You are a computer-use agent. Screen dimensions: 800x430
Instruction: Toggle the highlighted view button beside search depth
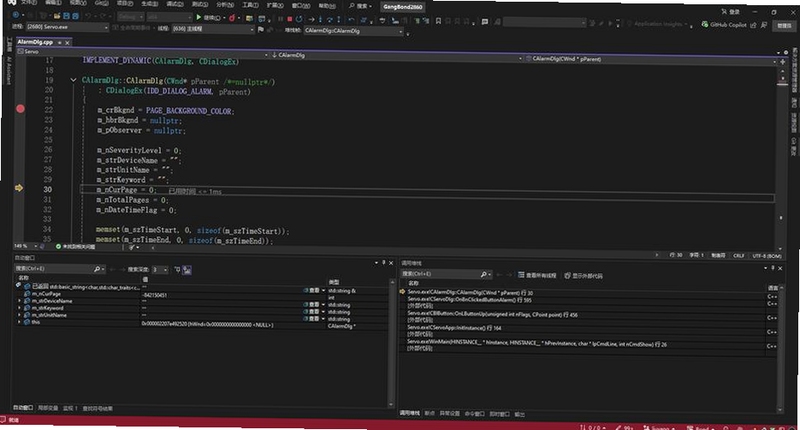[187, 270]
